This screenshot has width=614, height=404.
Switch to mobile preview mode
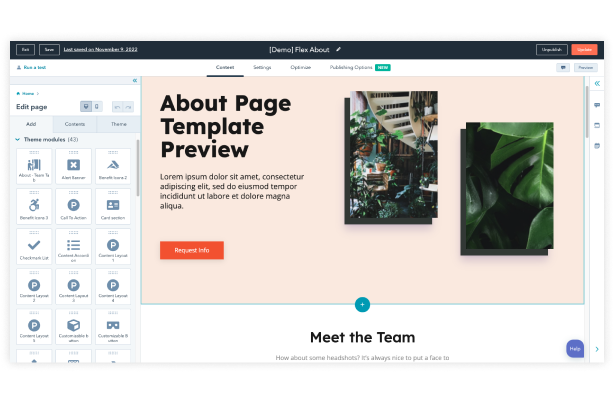97,106
